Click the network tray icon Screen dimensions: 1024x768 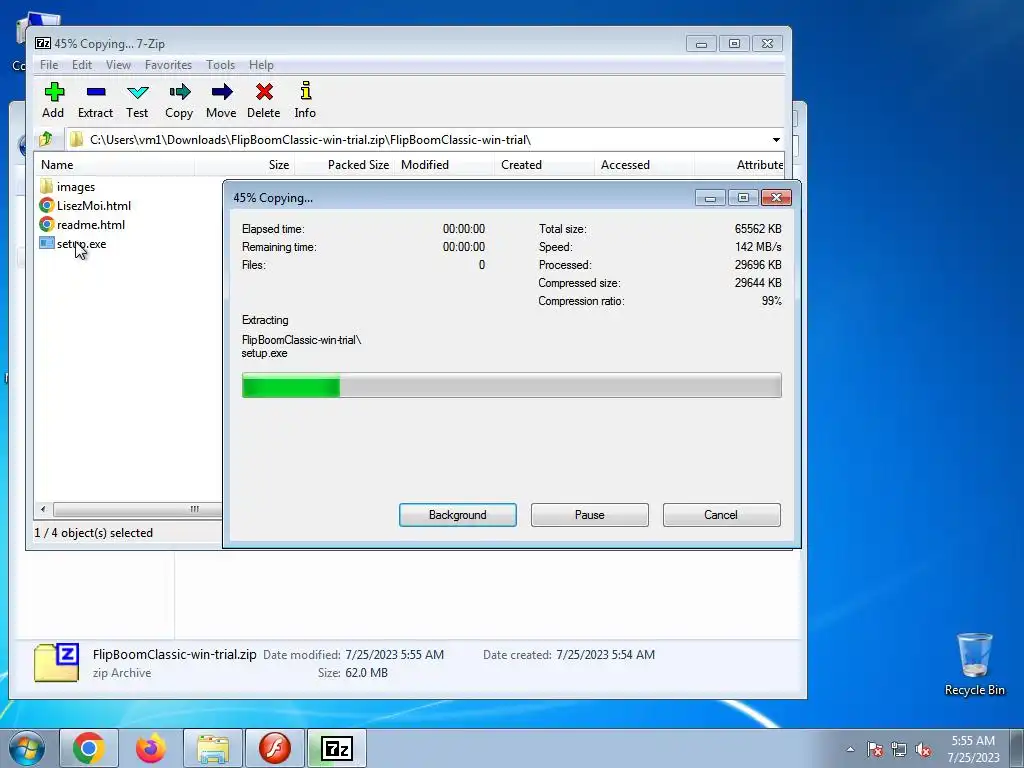pos(899,749)
